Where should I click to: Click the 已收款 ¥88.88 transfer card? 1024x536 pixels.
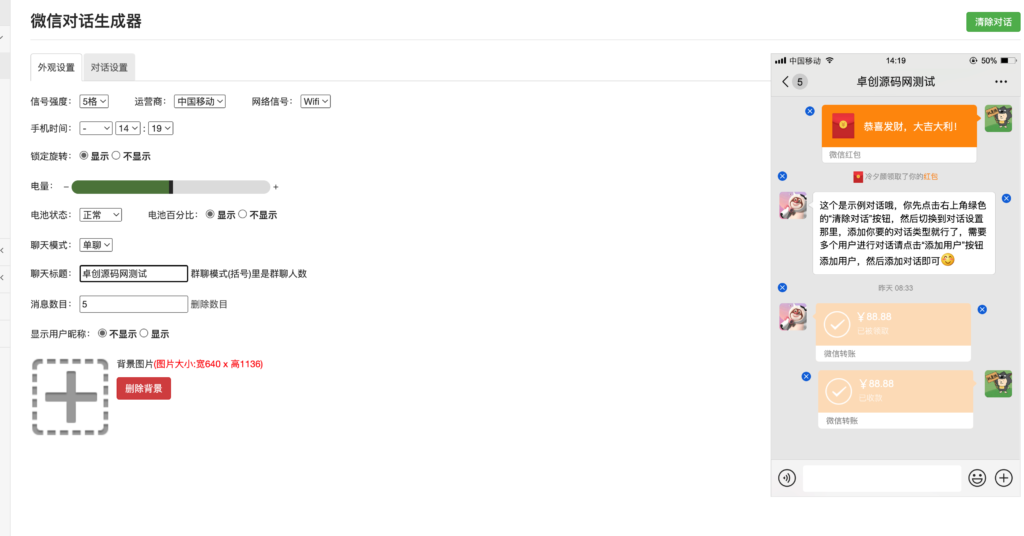pyautogui.click(x=895, y=399)
